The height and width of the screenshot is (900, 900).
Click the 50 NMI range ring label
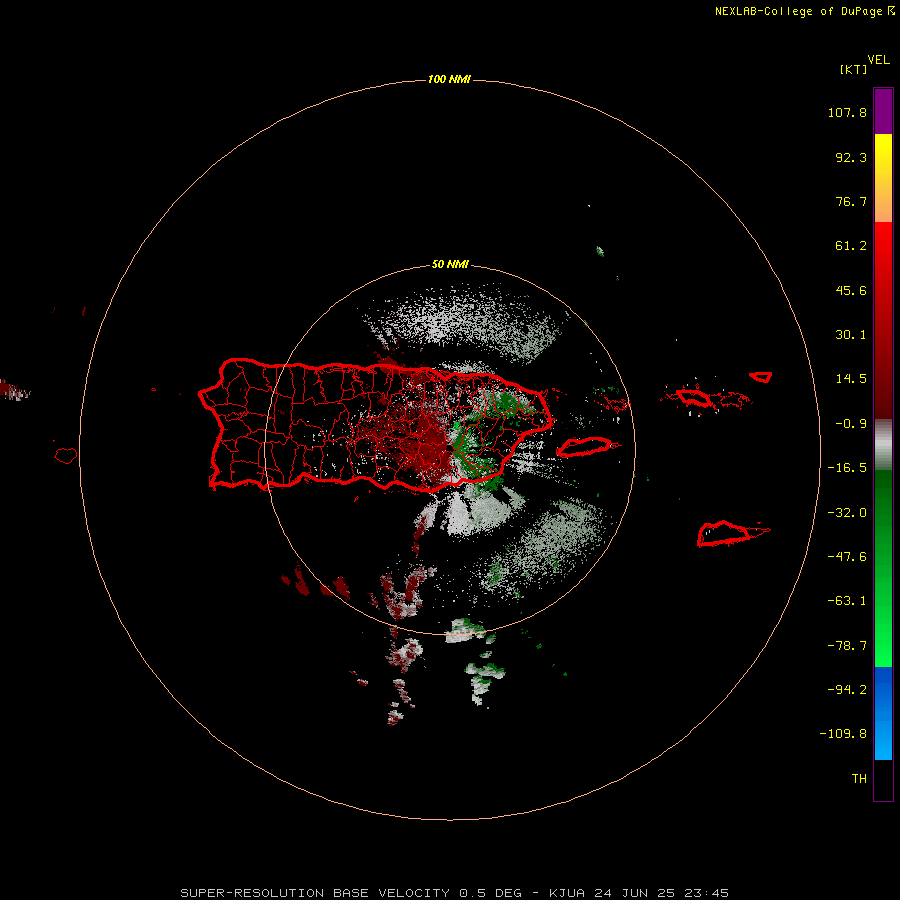450,264
